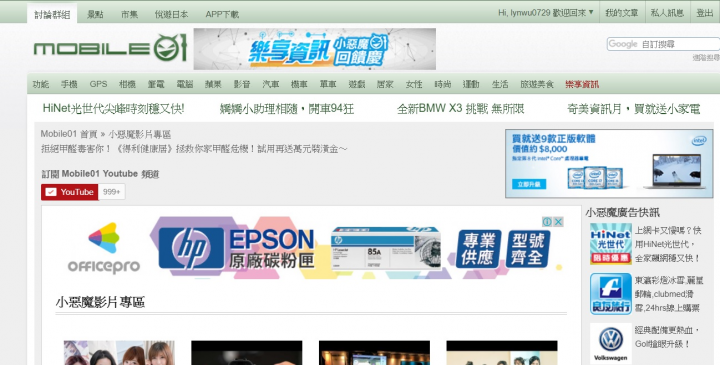This screenshot has width=720, height=365.
Task: Open the 機車 menu category
Action: (x=299, y=84)
